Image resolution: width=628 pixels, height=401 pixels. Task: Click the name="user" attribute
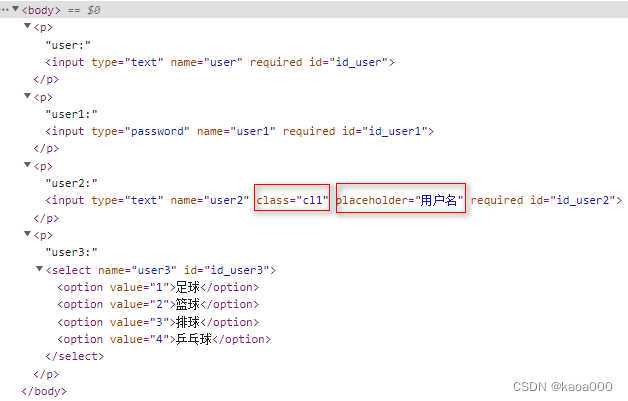(207, 62)
